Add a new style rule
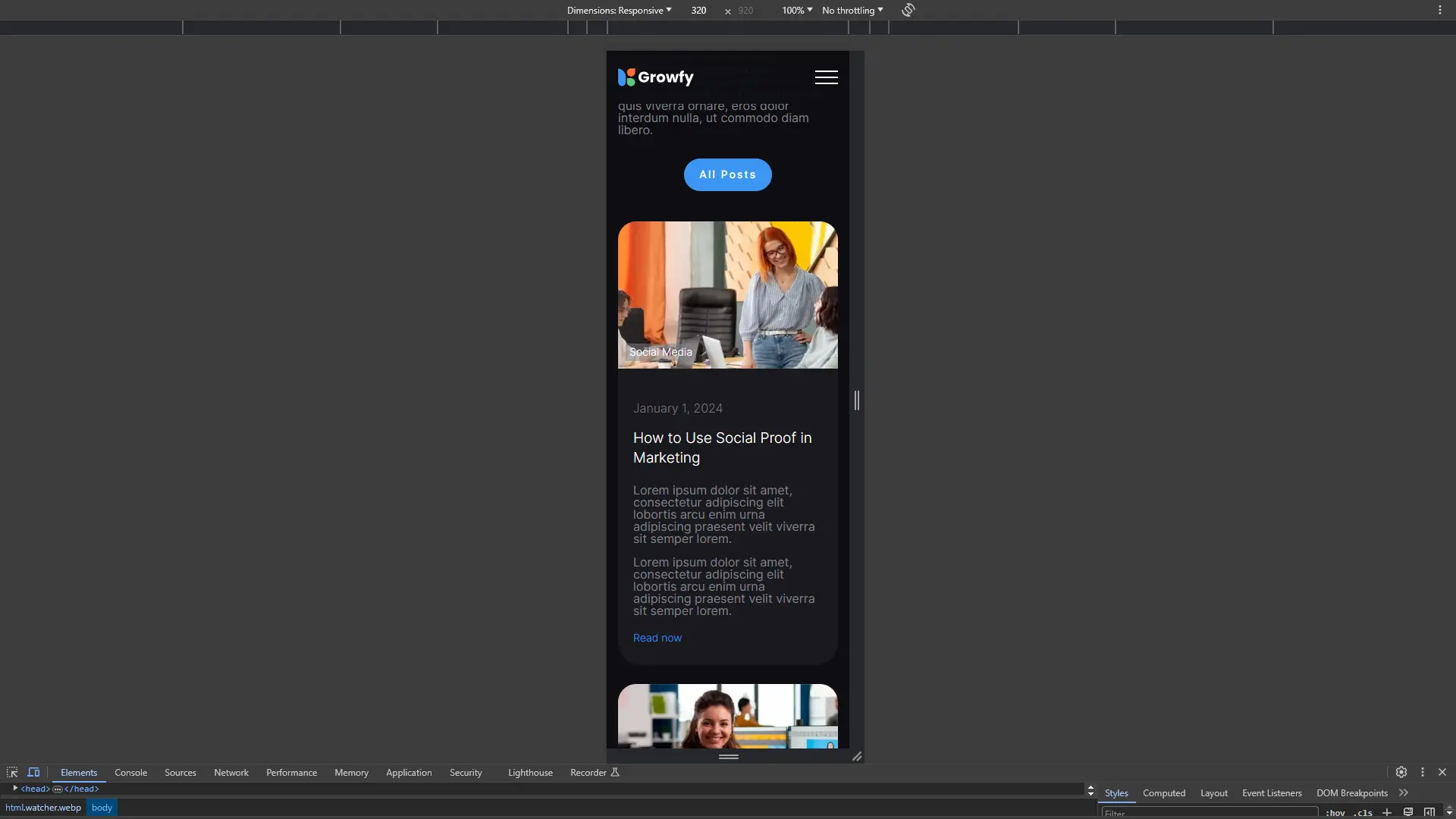 (x=1386, y=813)
